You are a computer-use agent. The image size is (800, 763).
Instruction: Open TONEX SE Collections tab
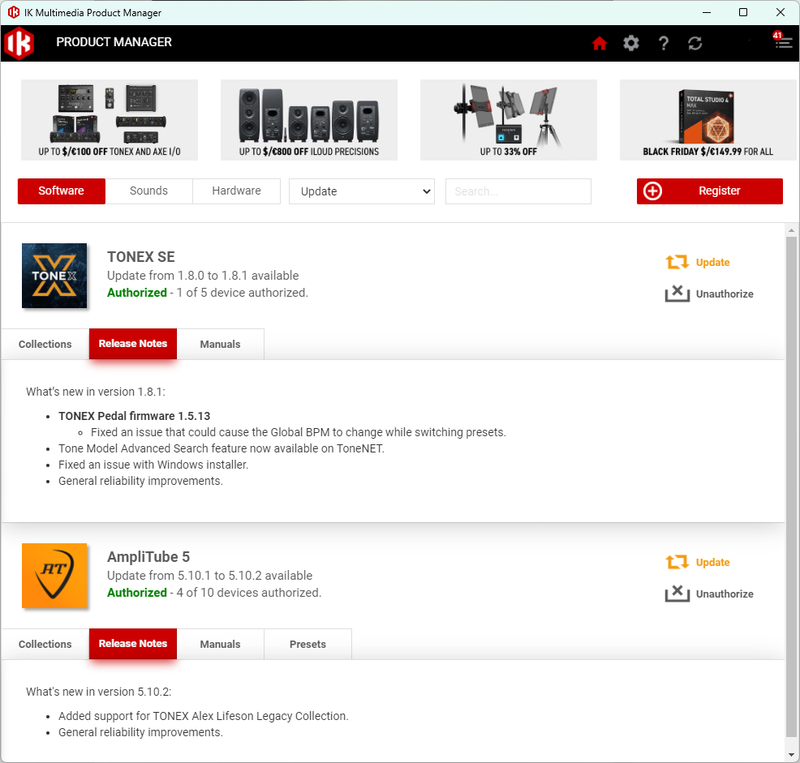[x=45, y=344]
